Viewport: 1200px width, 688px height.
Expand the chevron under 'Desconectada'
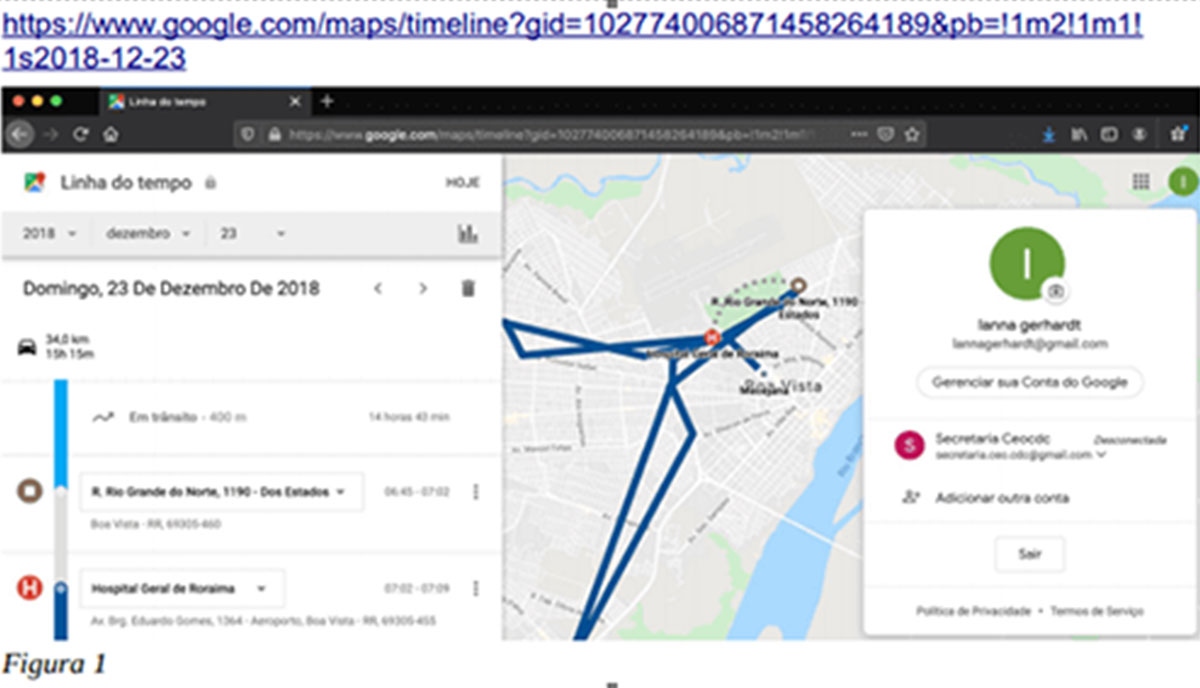[1102, 455]
